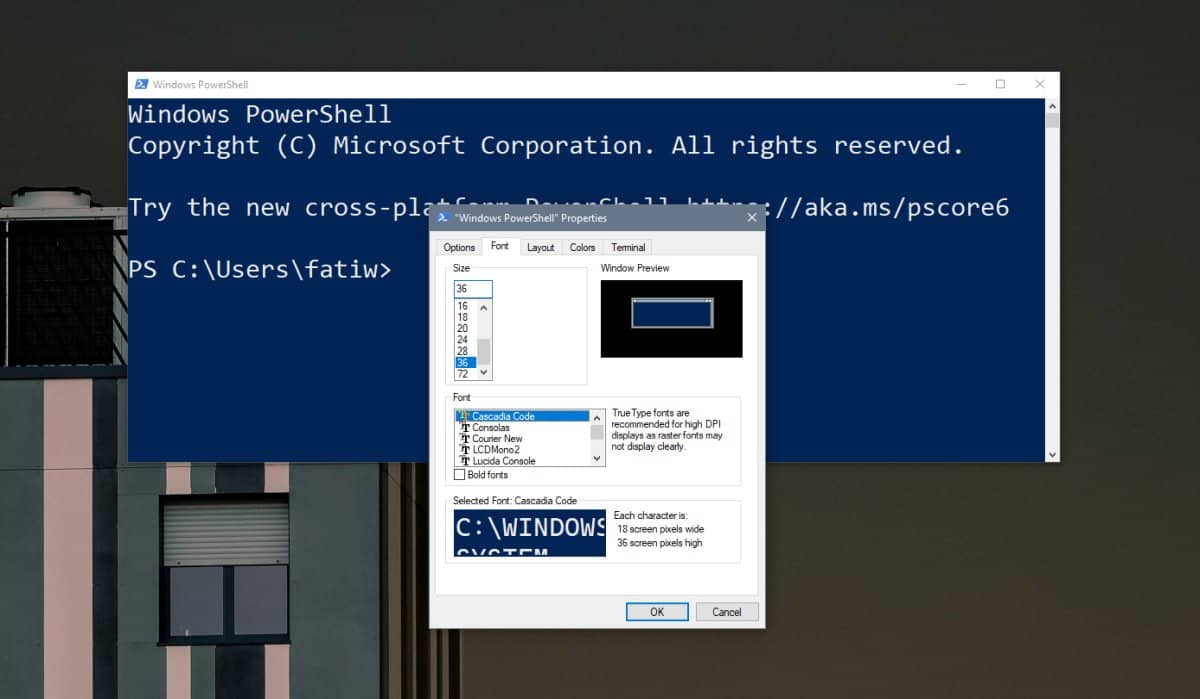Select size 16 in the list
Viewport: 1200px width, 699px height.
[463, 306]
